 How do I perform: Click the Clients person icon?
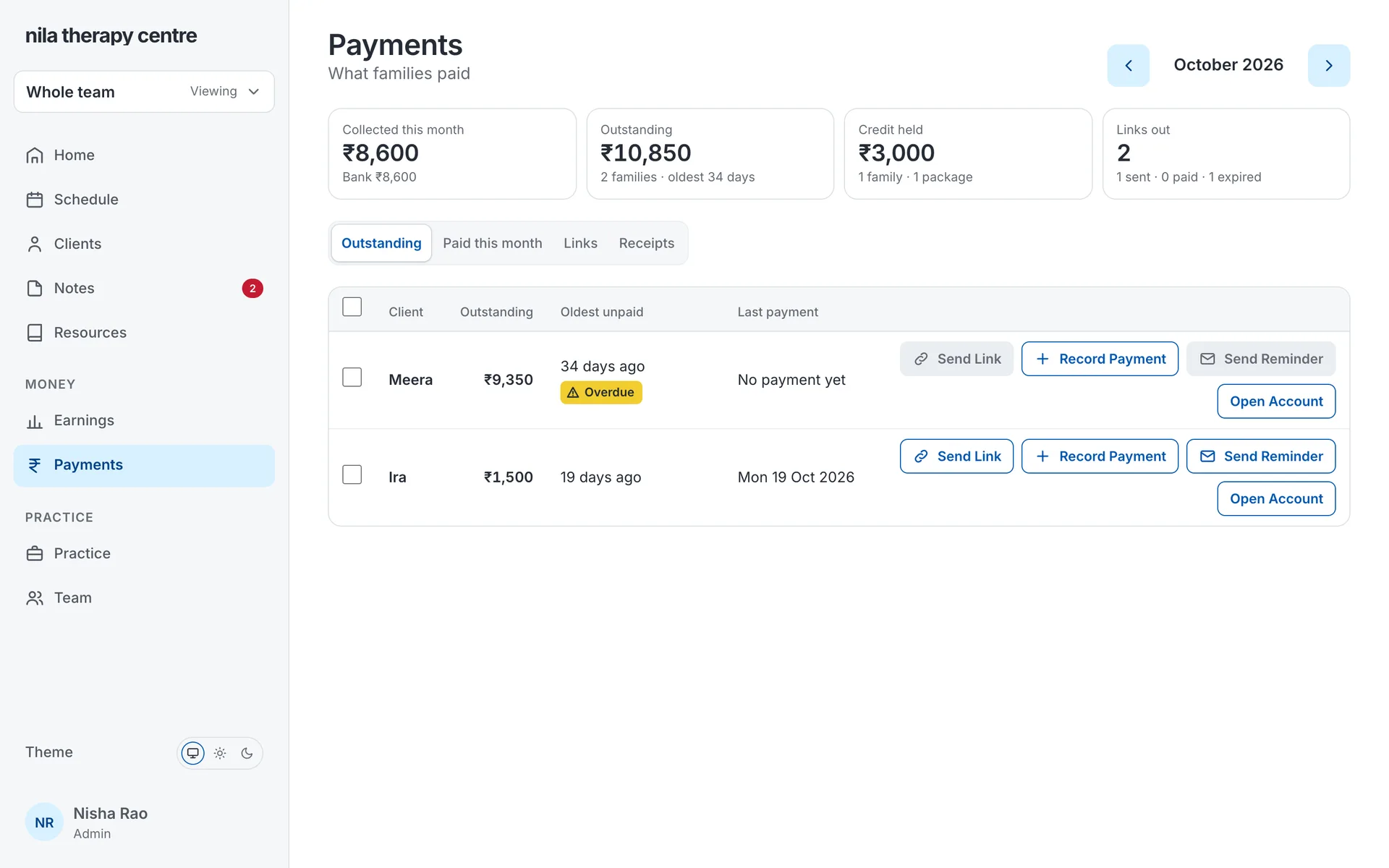pos(35,244)
